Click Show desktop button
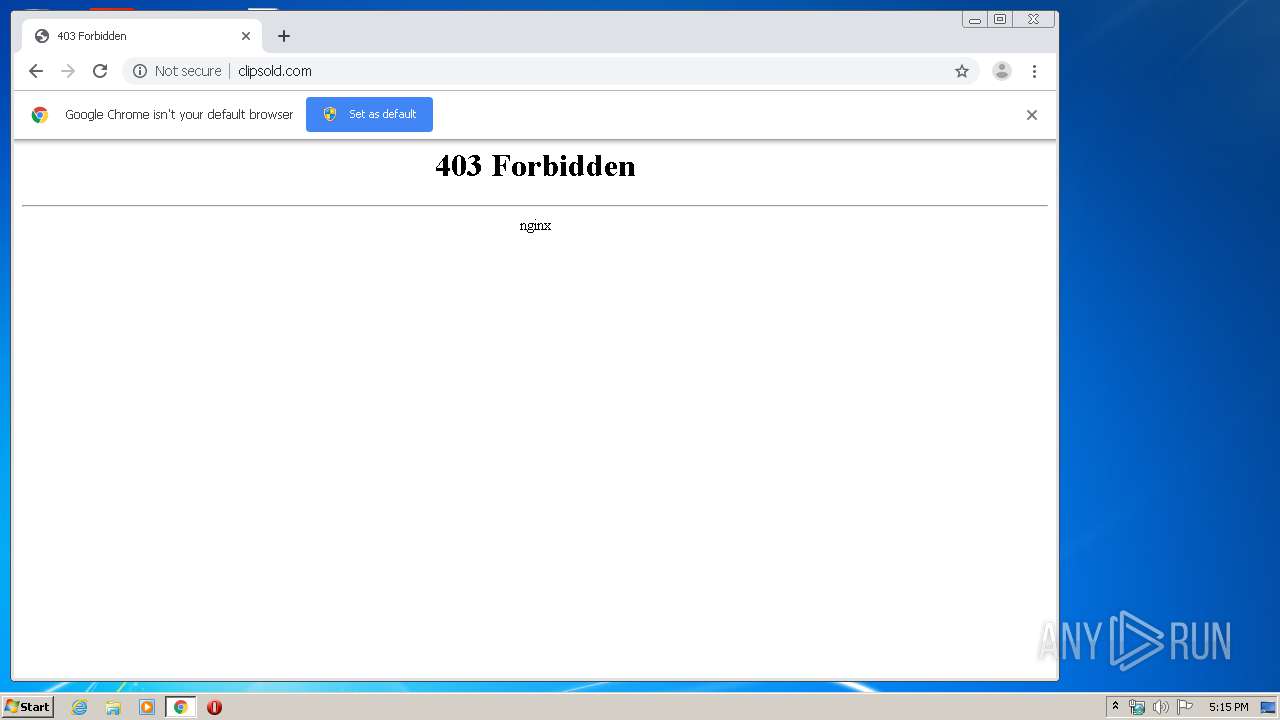Screen dimensions: 1280x720 pyautogui.click(x=1268, y=707)
